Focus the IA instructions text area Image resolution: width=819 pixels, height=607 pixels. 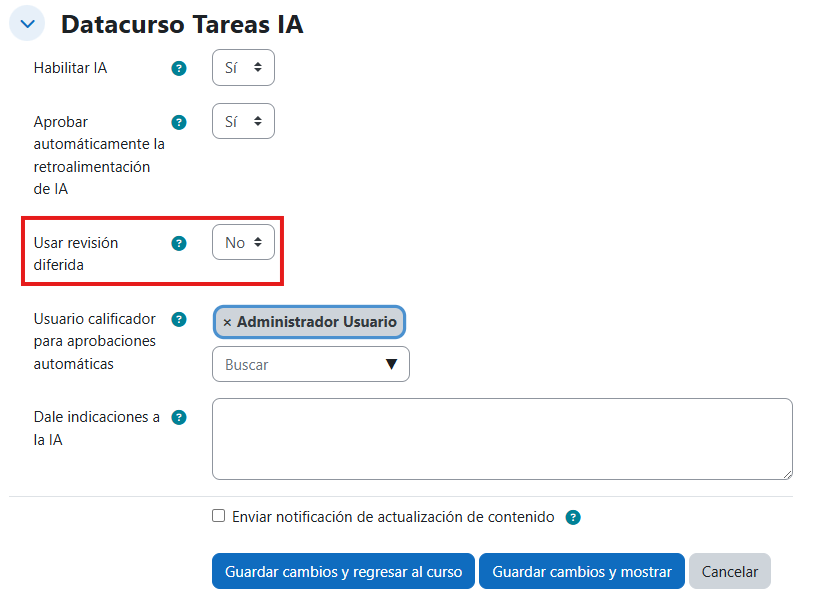pyautogui.click(x=502, y=439)
